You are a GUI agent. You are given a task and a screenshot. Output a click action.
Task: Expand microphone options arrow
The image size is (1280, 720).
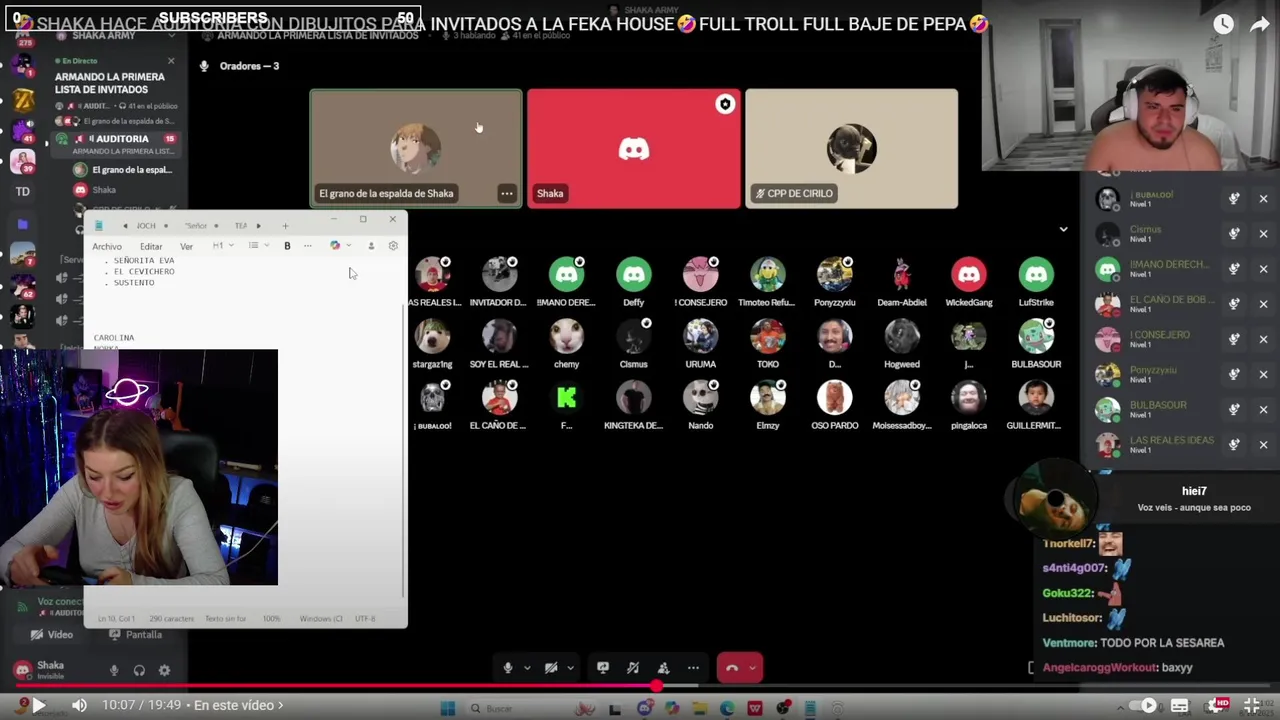point(527,668)
